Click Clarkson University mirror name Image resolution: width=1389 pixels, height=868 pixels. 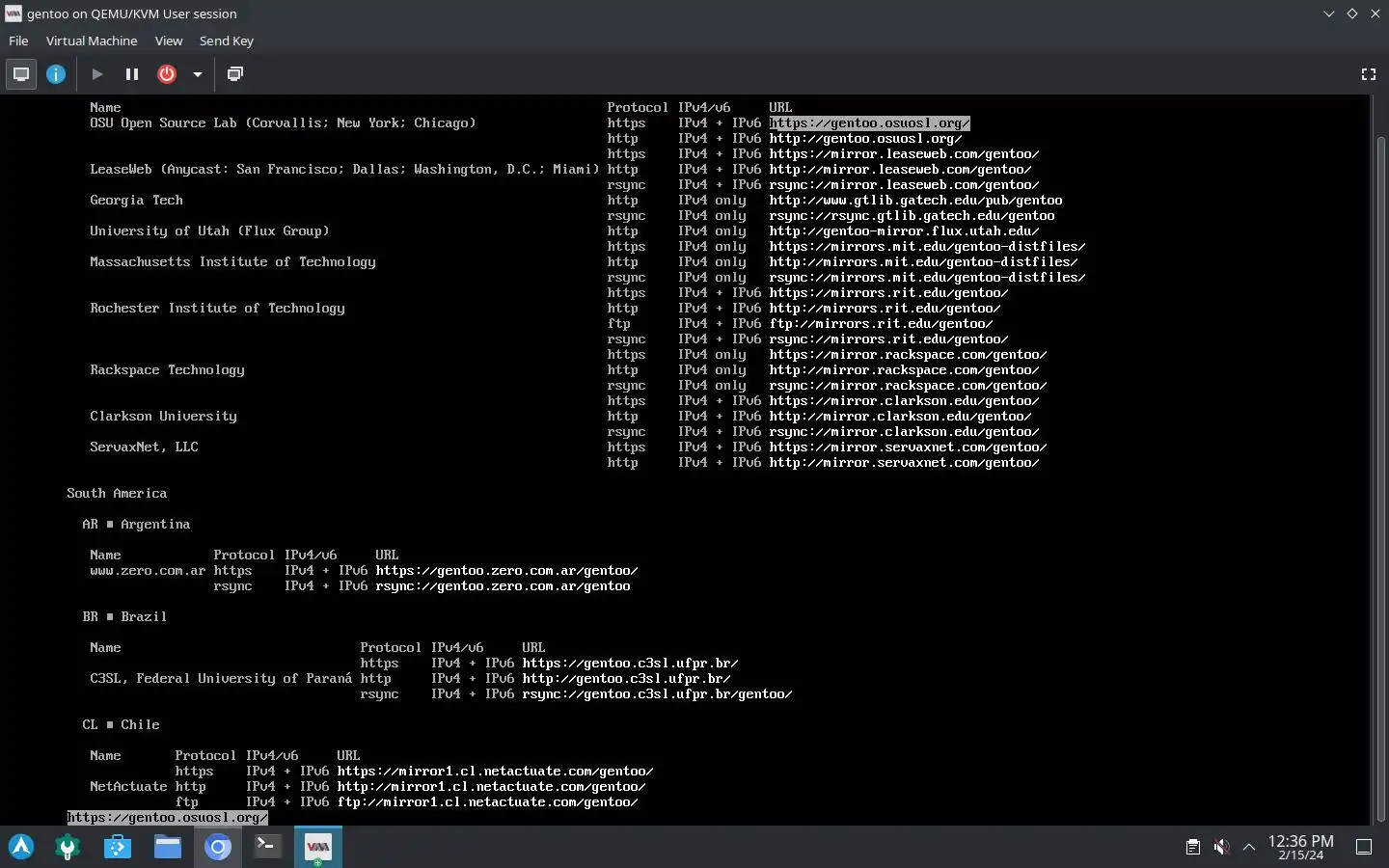tap(163, 417)
